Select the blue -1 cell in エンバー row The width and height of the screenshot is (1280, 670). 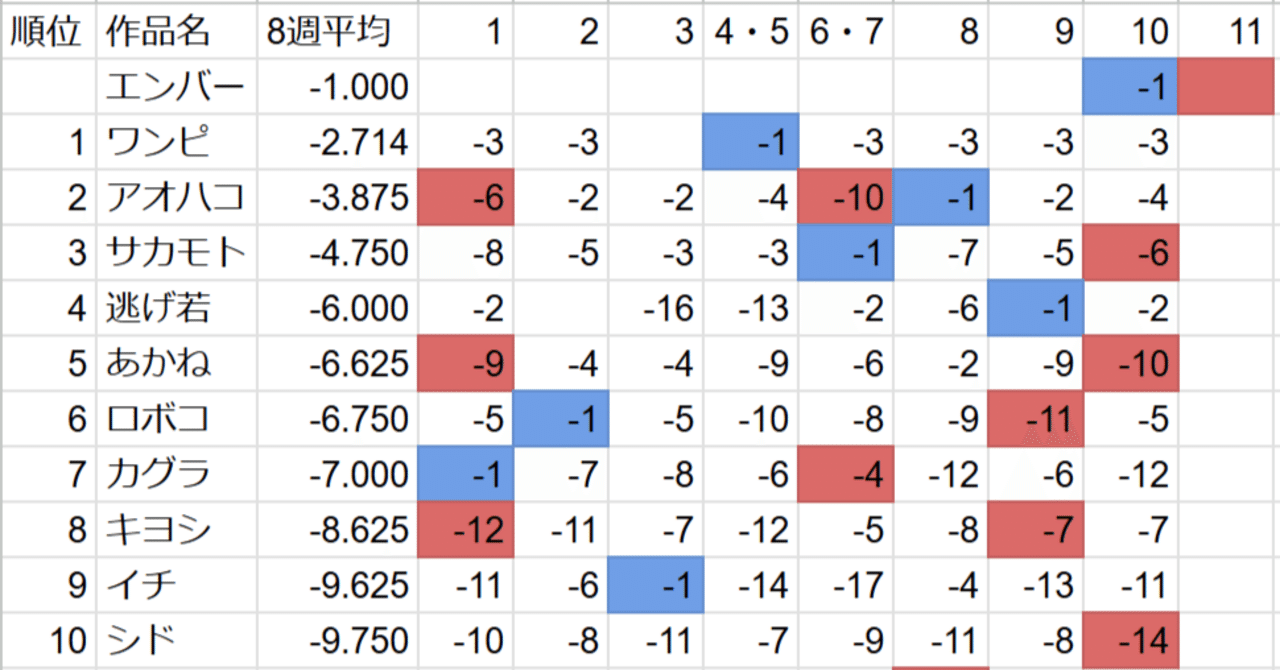pos(1132,87)
